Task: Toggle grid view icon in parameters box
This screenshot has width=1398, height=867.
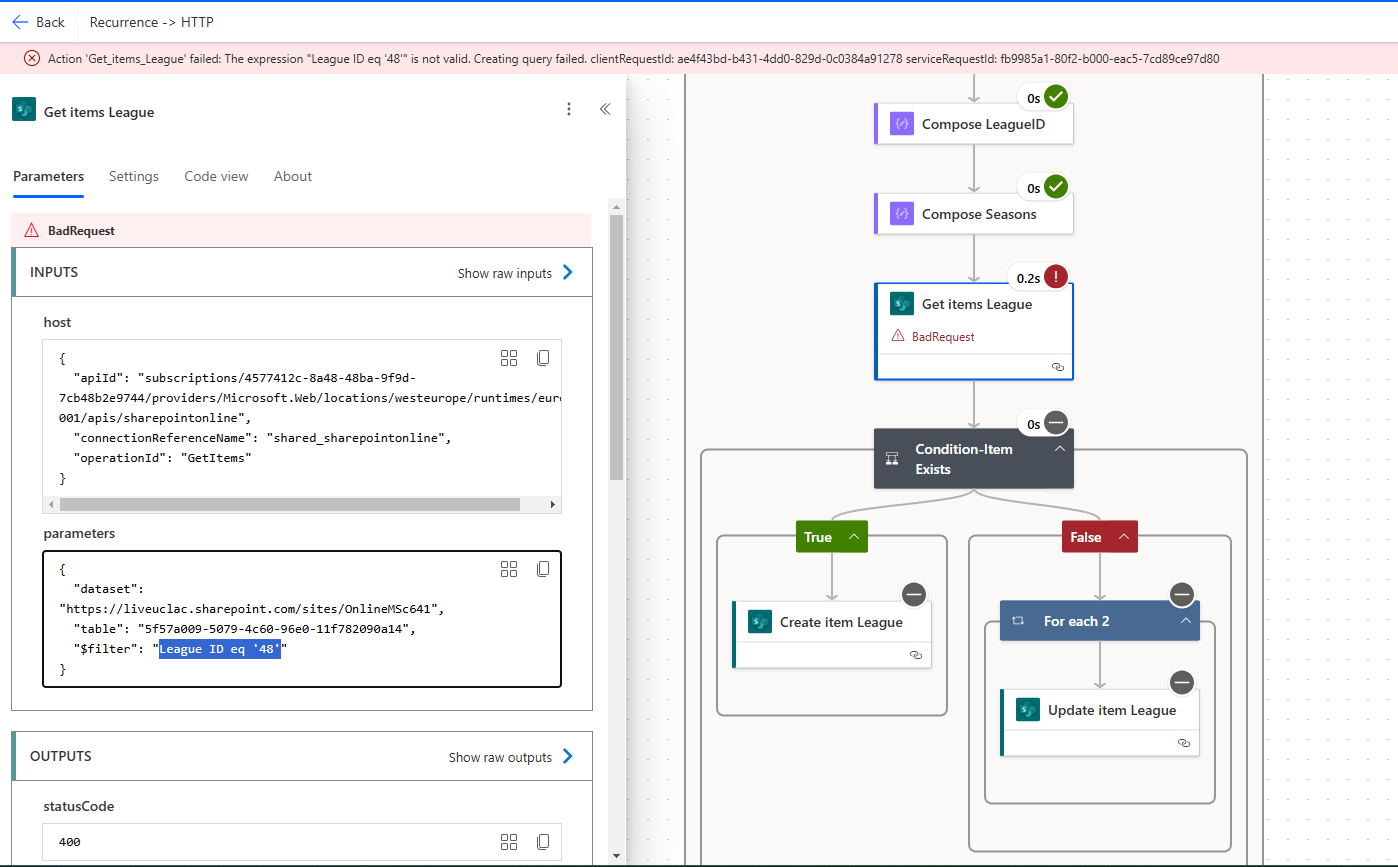Action: coord(509,569)
